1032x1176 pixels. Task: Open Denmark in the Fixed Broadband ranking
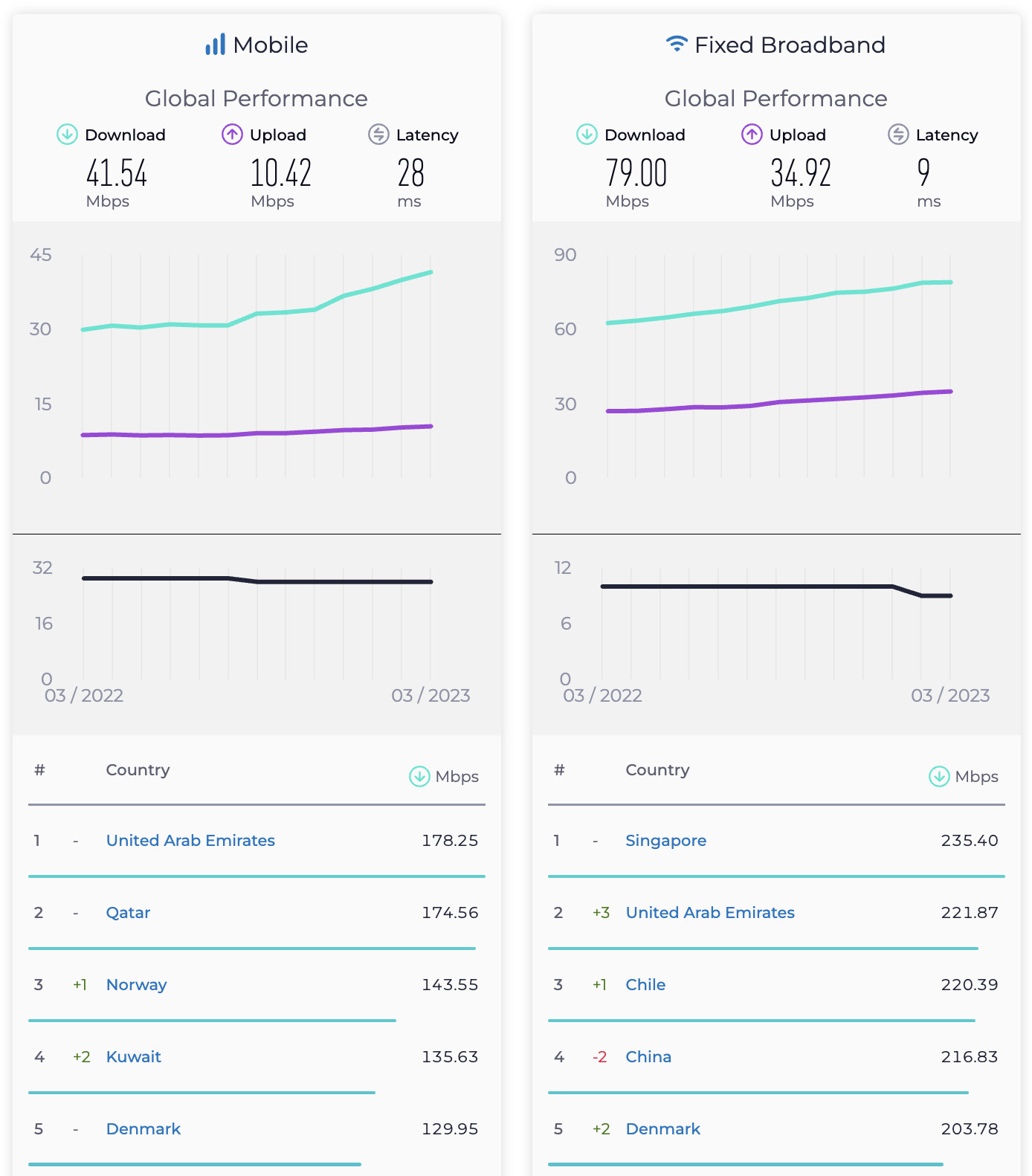[662, 1128]
